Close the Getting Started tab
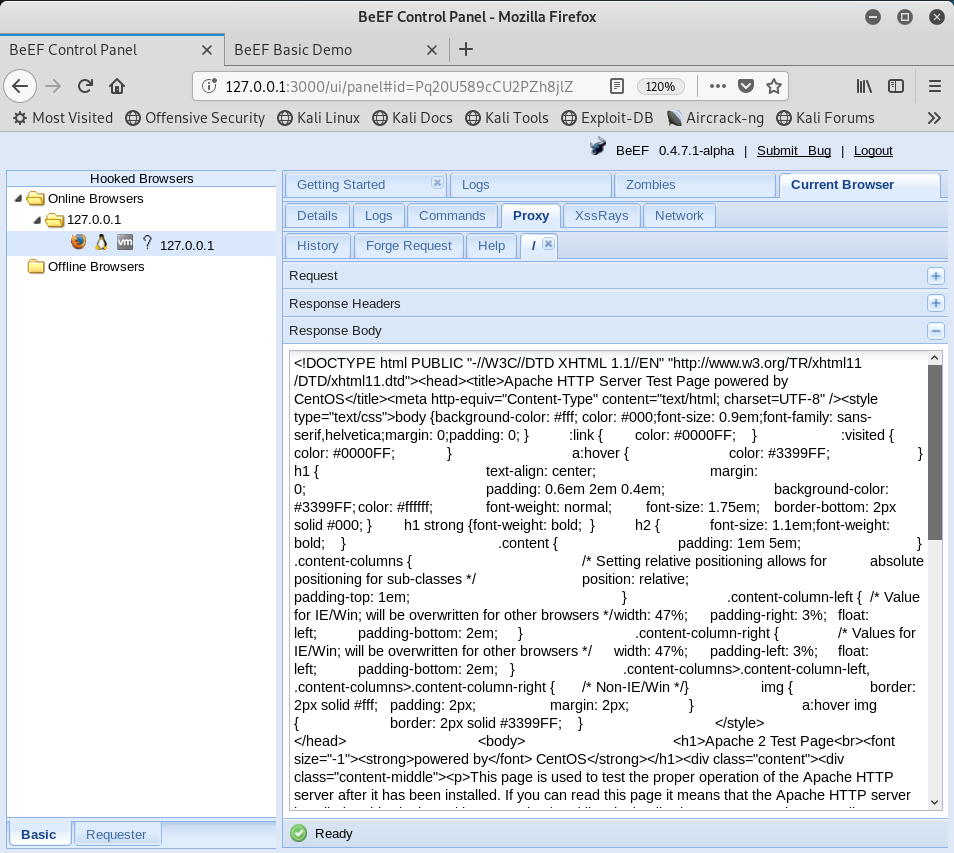Screen dimensions: 954x853 (x=437, y=183)
